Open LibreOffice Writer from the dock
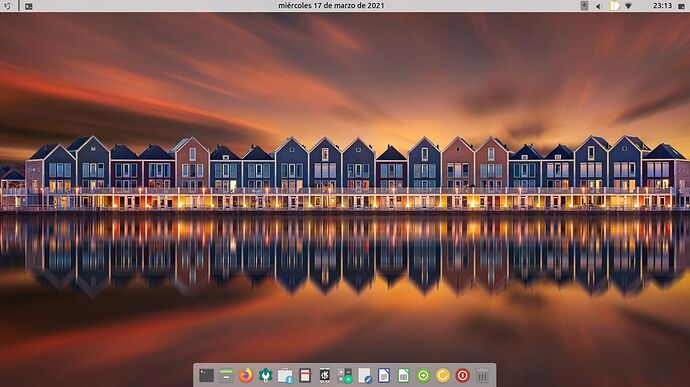Image resolution: width=690 pixels, height=387 pixels. coord(384,376)
